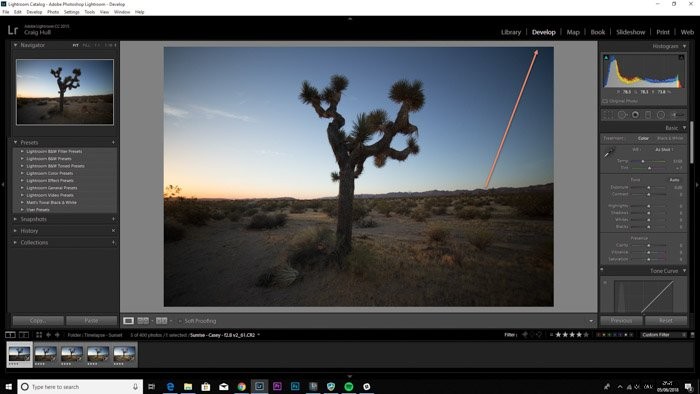This screenshot has height=394, width=700.
Task: Switch to the Slideshow module
Action: pyautogui.click(x=630, y=32)
